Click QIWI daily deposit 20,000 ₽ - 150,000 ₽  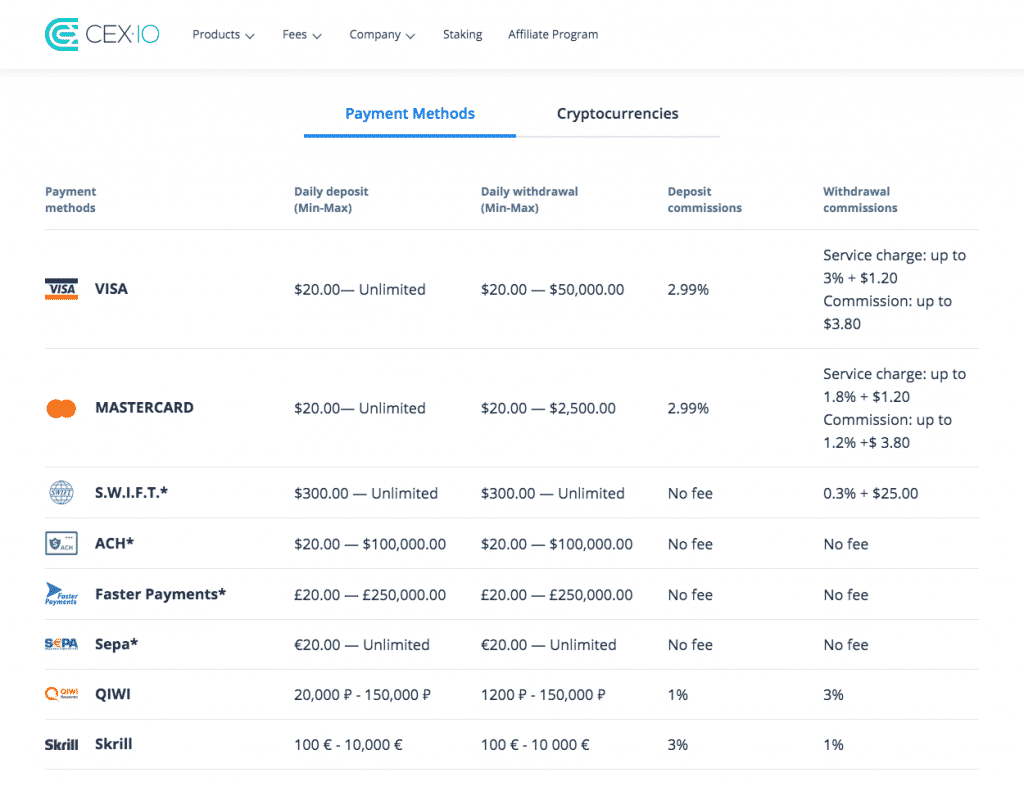click(362, 695)
